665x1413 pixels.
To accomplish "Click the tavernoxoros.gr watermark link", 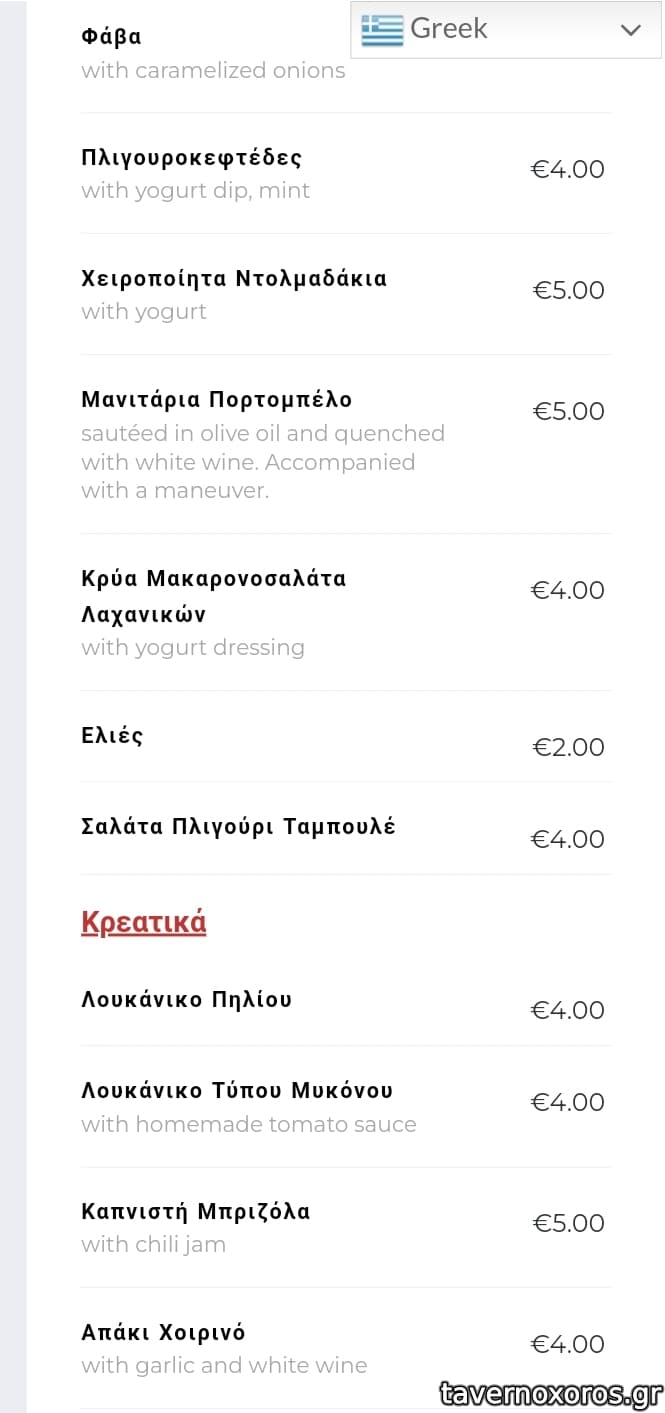I will 550,1393.
